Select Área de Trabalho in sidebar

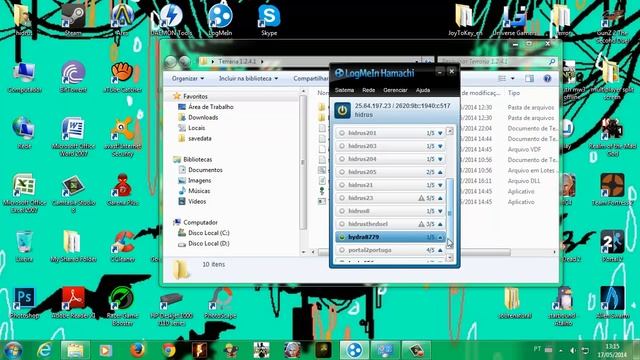211,107
